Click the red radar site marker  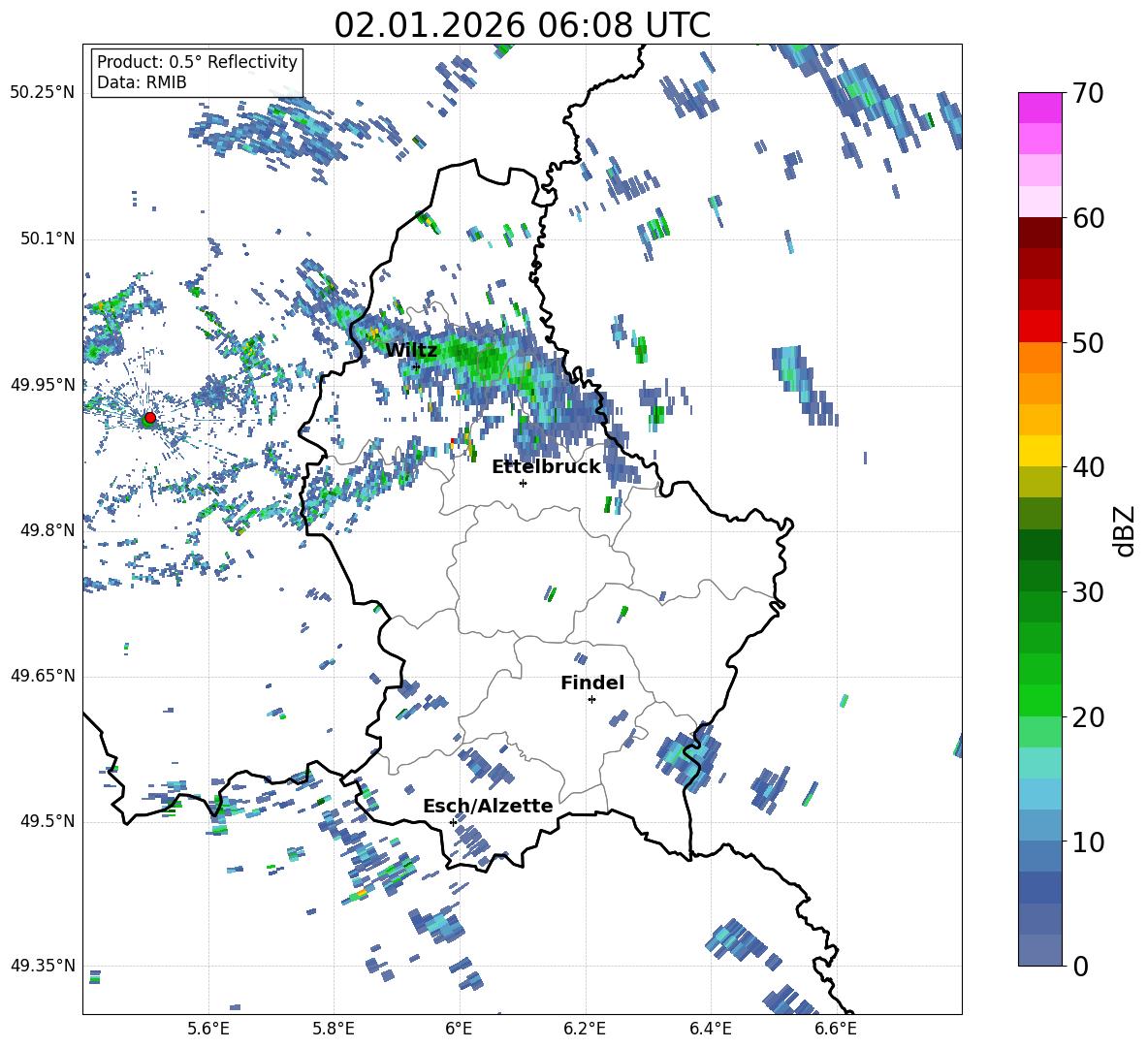149,418
